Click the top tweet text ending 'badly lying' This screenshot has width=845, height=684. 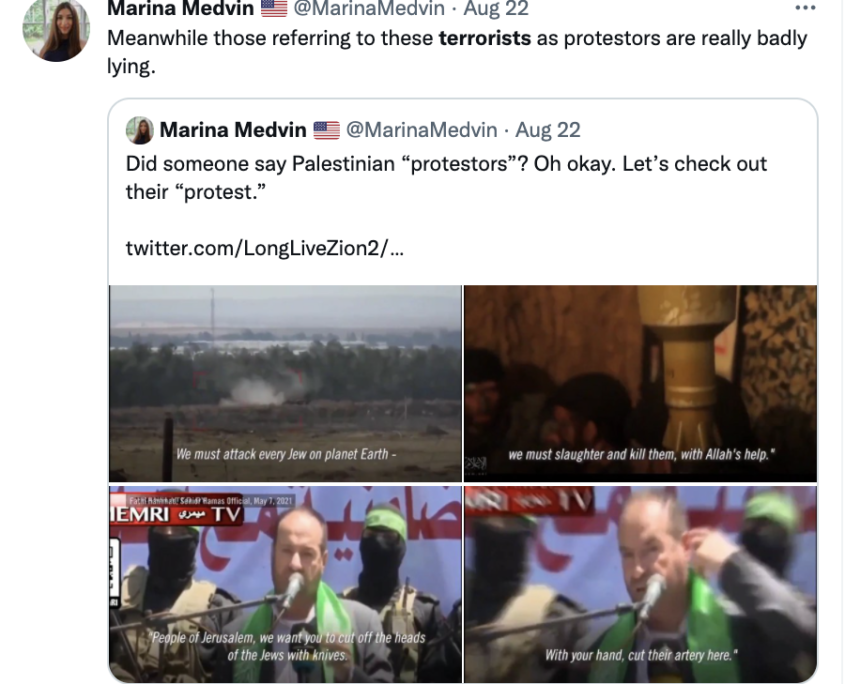click(457, 52)
